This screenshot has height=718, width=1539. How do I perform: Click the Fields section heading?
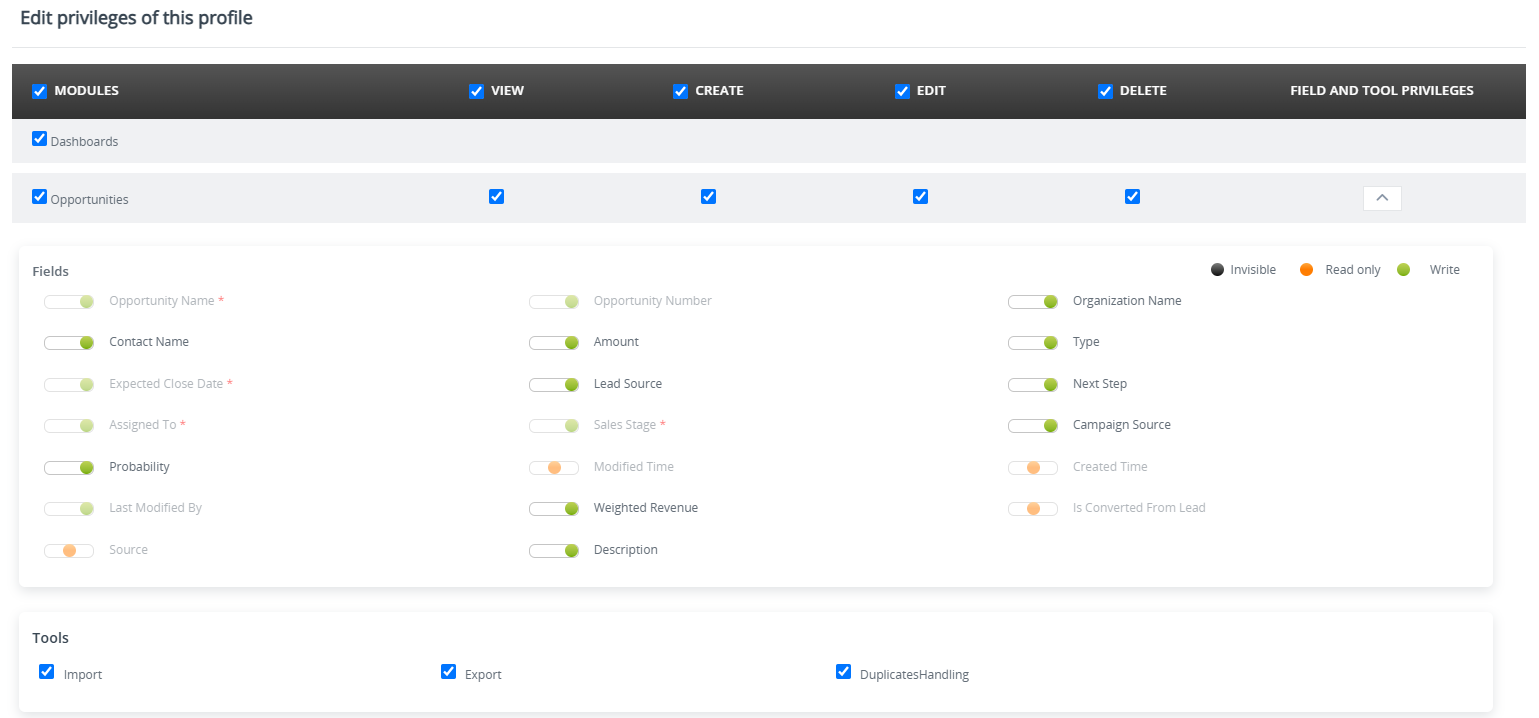51,271
